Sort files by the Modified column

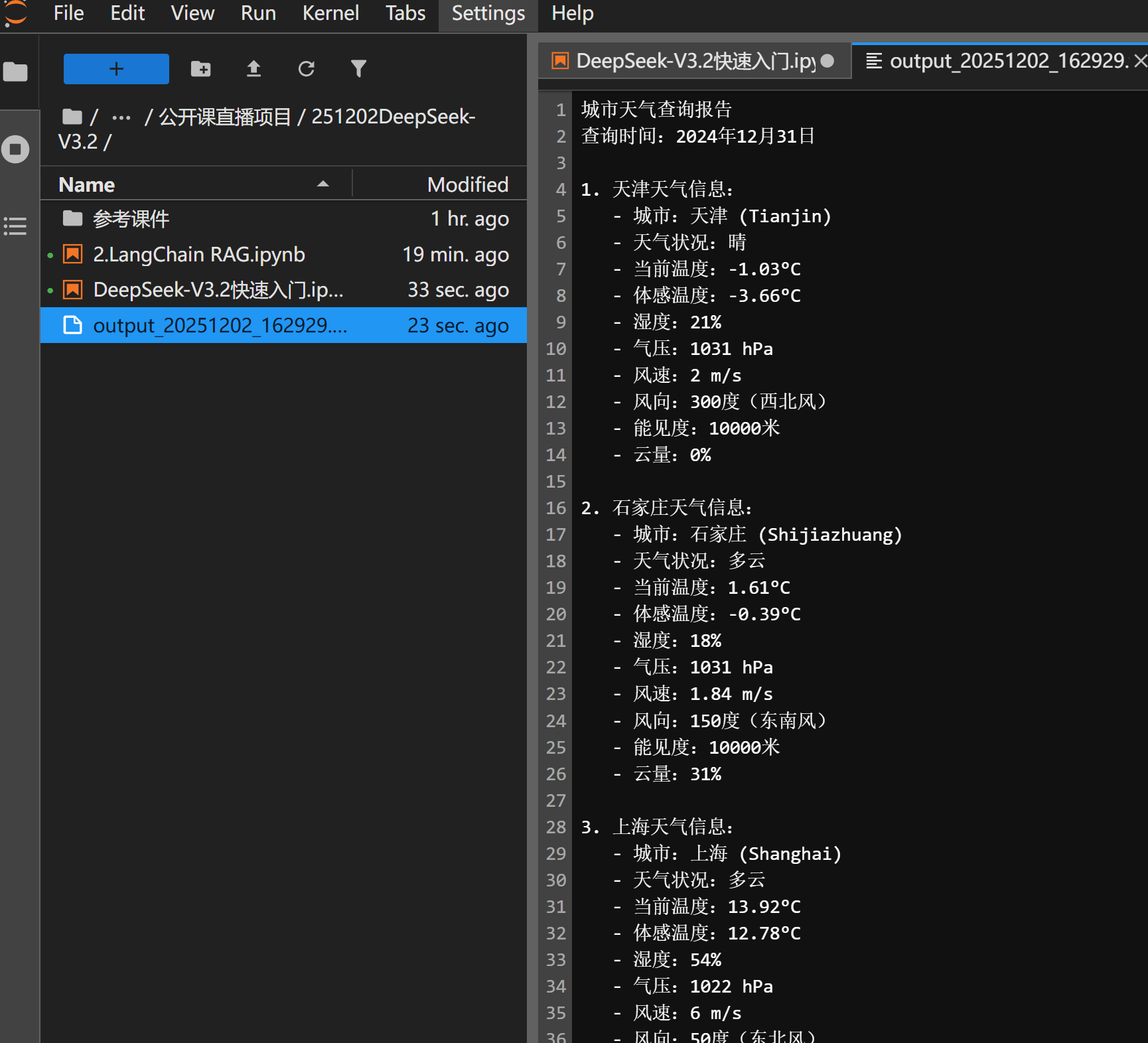[x=441, y=184]
